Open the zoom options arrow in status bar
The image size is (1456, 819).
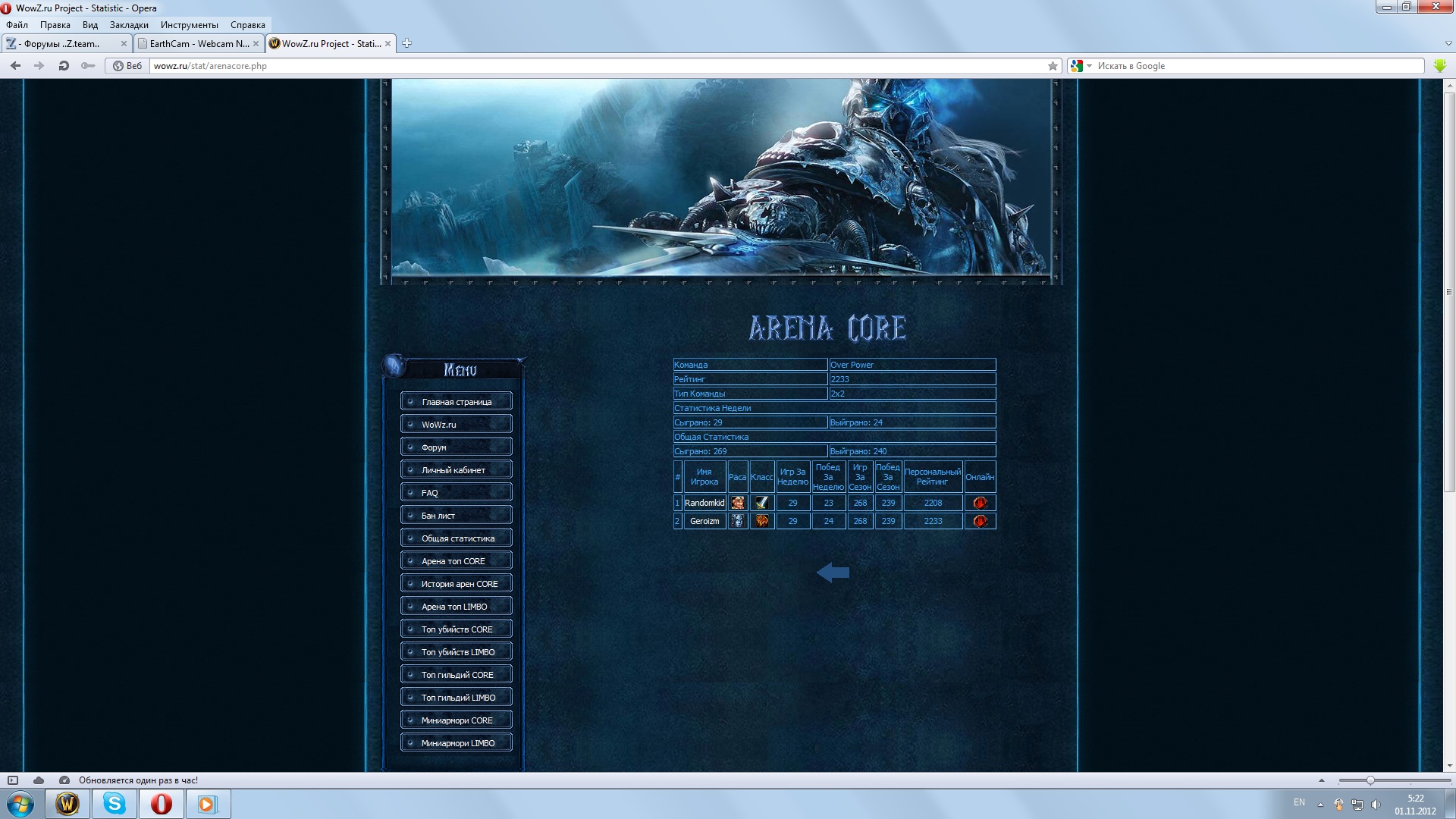1322,780
